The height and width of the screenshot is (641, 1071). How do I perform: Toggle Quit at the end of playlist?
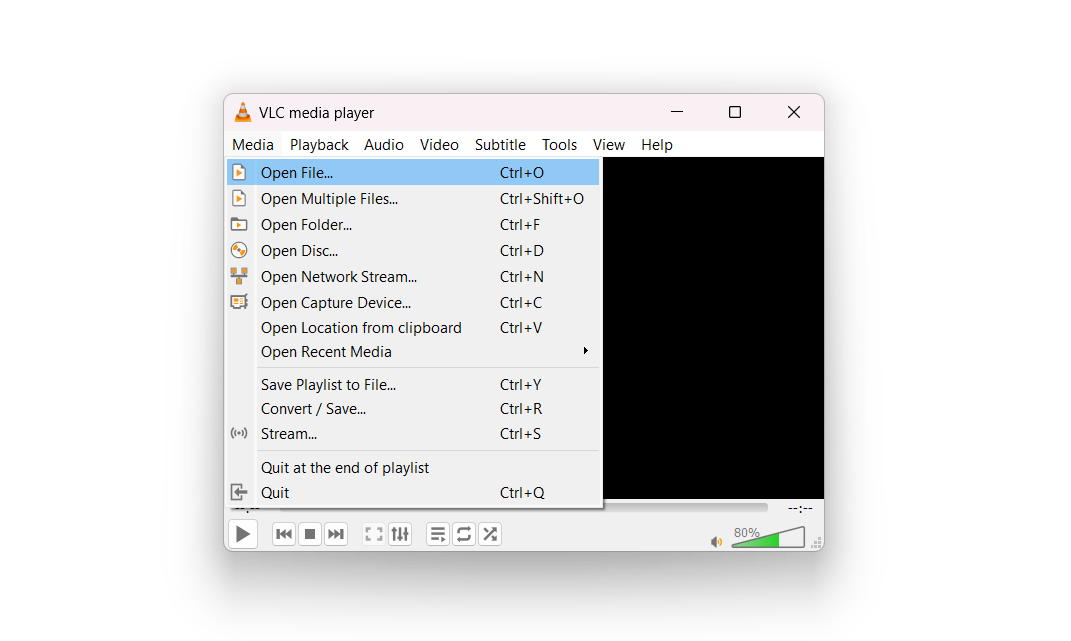coord(413,467)
